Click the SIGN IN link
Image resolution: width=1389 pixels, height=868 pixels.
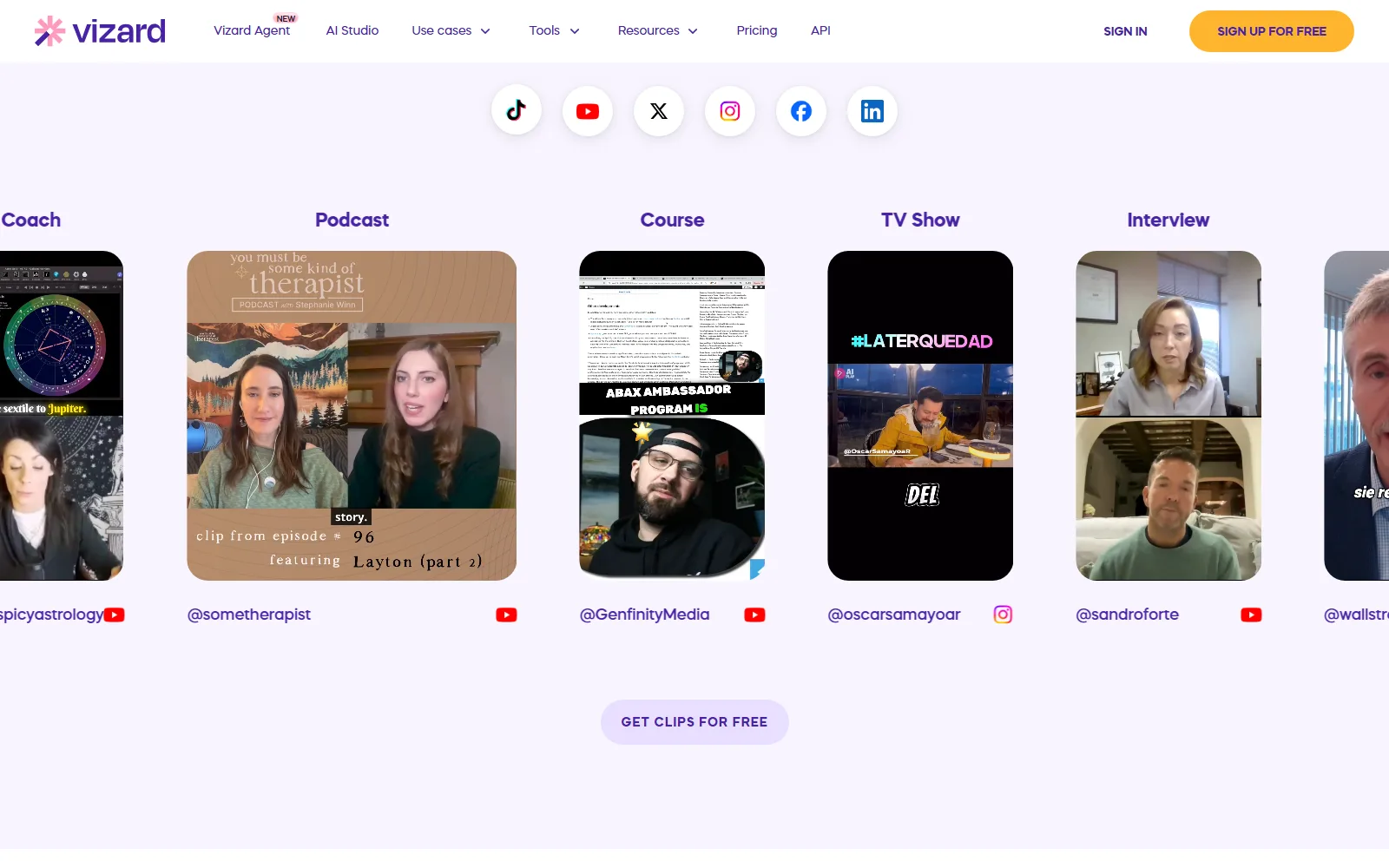click(x=1125, y=31)
